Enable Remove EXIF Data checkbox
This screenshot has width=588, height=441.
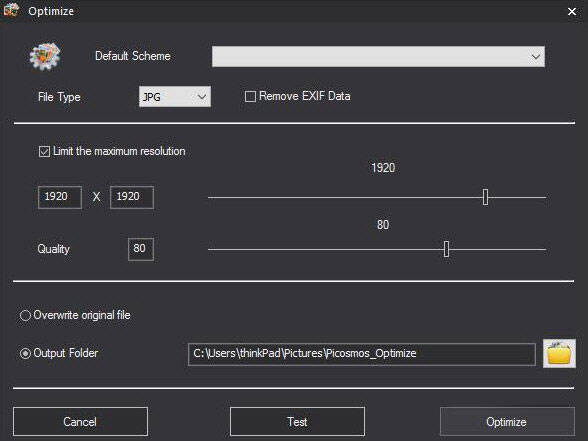tap(250, 97)
